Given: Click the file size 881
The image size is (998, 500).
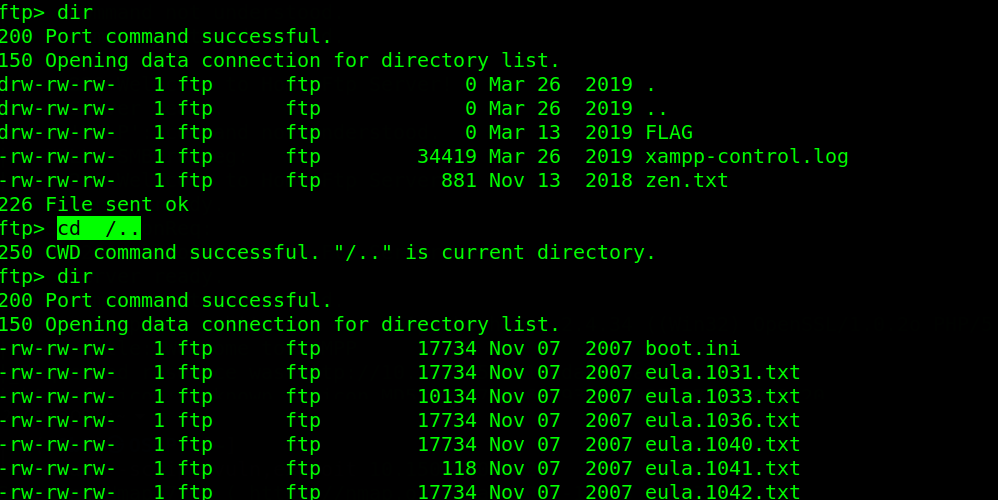Looking at the screenshot, I should pyautogui.click(x=459, y=181).
